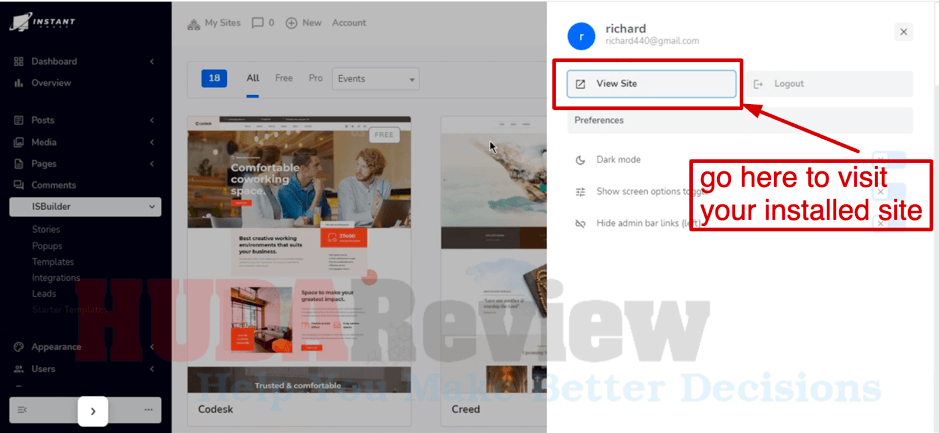Toggle the Hide admin bar links switch
This screenshot has height=433, width=939.
889,223
